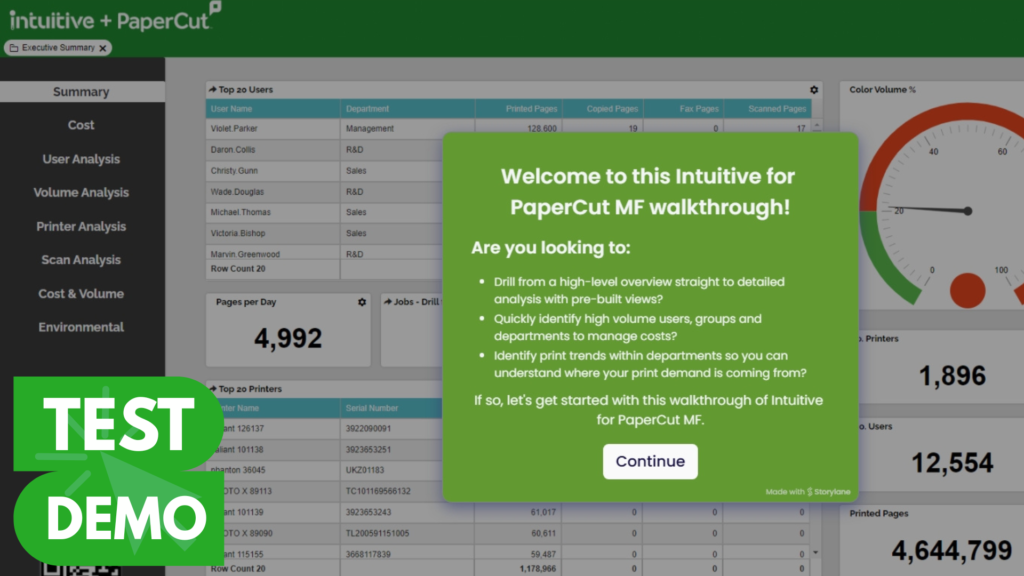Open Volume Analysis from the sidebar
The height and width of the screenshot is (576, 1024).
pyautogui.click(x=81, y=193)
